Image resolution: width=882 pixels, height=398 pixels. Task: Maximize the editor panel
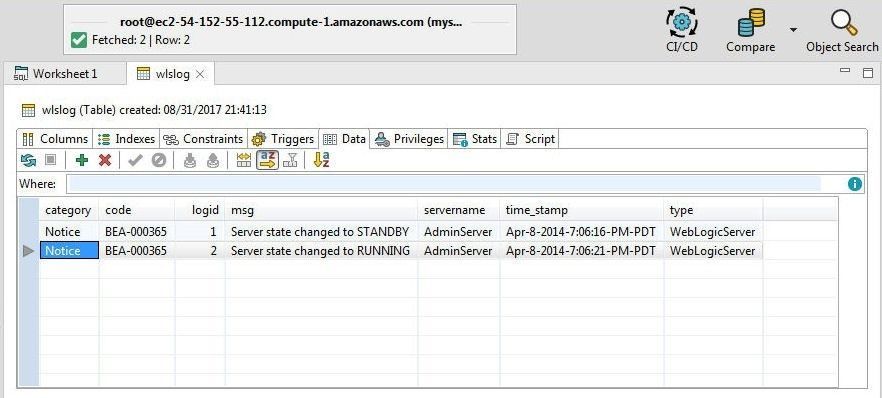[867, 73]
